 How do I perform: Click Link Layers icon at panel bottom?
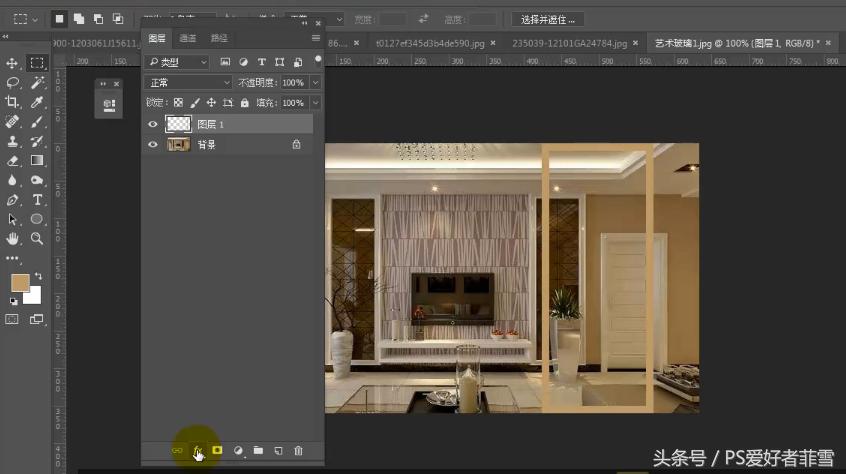pos(177,450)
